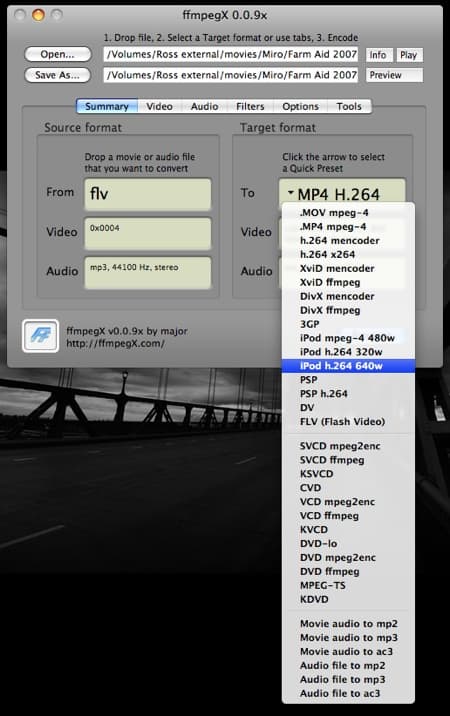Screen dimensions: 450x716
Task: Click the source Video field showing 0x0004
Action: (148, 233)
